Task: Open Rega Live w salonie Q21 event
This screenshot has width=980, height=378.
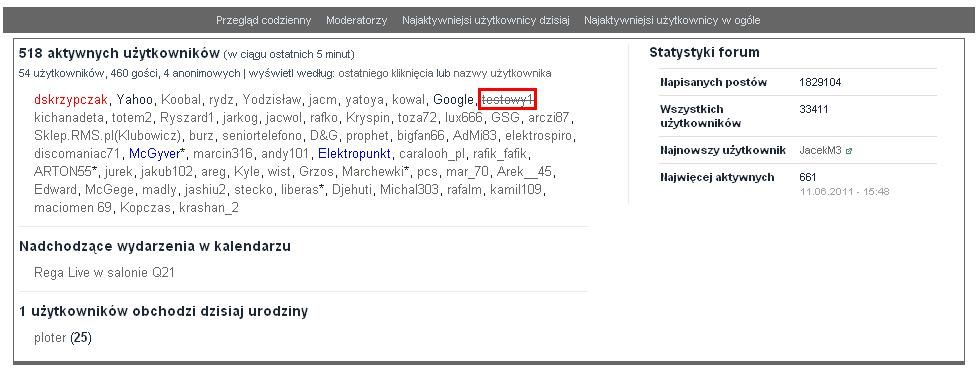Action: [105, 272]
